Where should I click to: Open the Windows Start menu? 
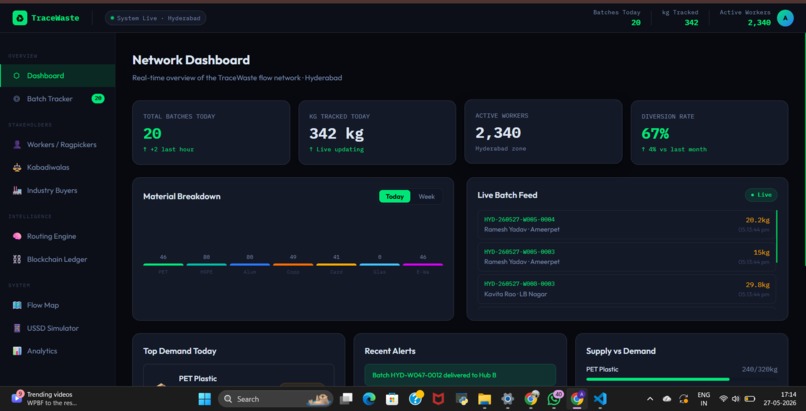click(x=205, y=399)
